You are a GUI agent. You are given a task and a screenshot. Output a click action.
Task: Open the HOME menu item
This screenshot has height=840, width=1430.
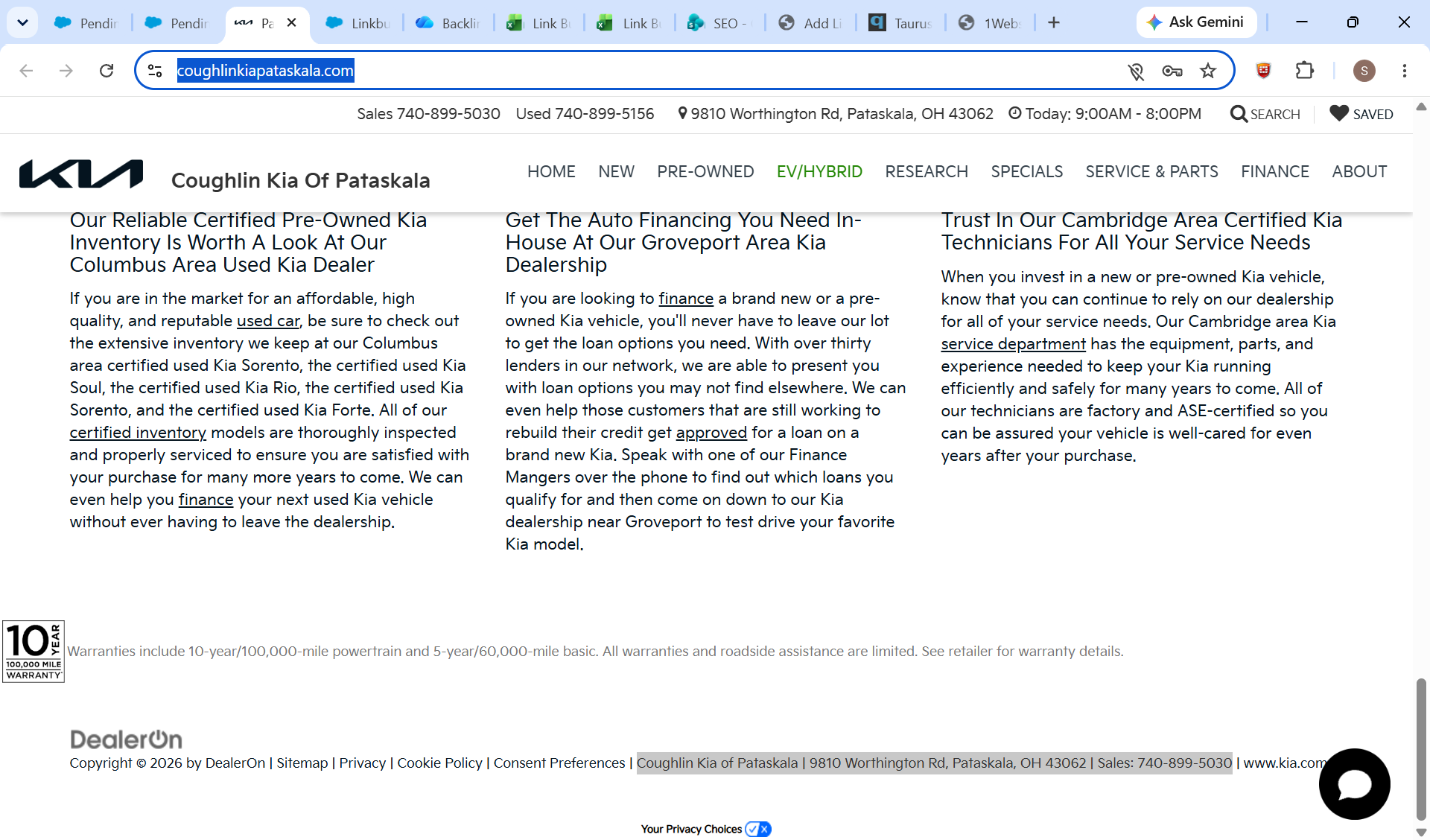[x=551, y=172]
